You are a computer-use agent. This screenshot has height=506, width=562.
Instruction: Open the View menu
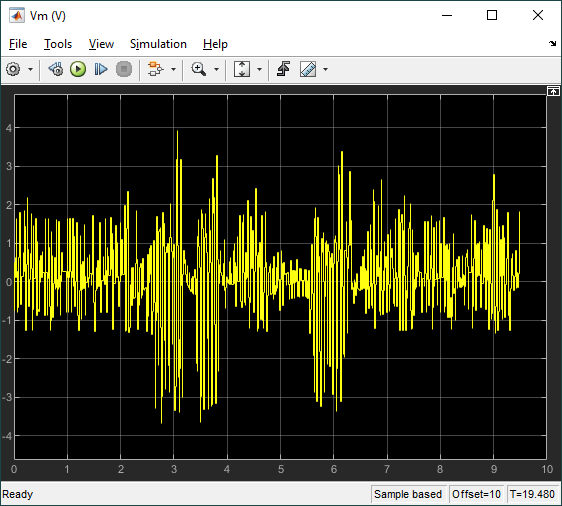[101, 44]
